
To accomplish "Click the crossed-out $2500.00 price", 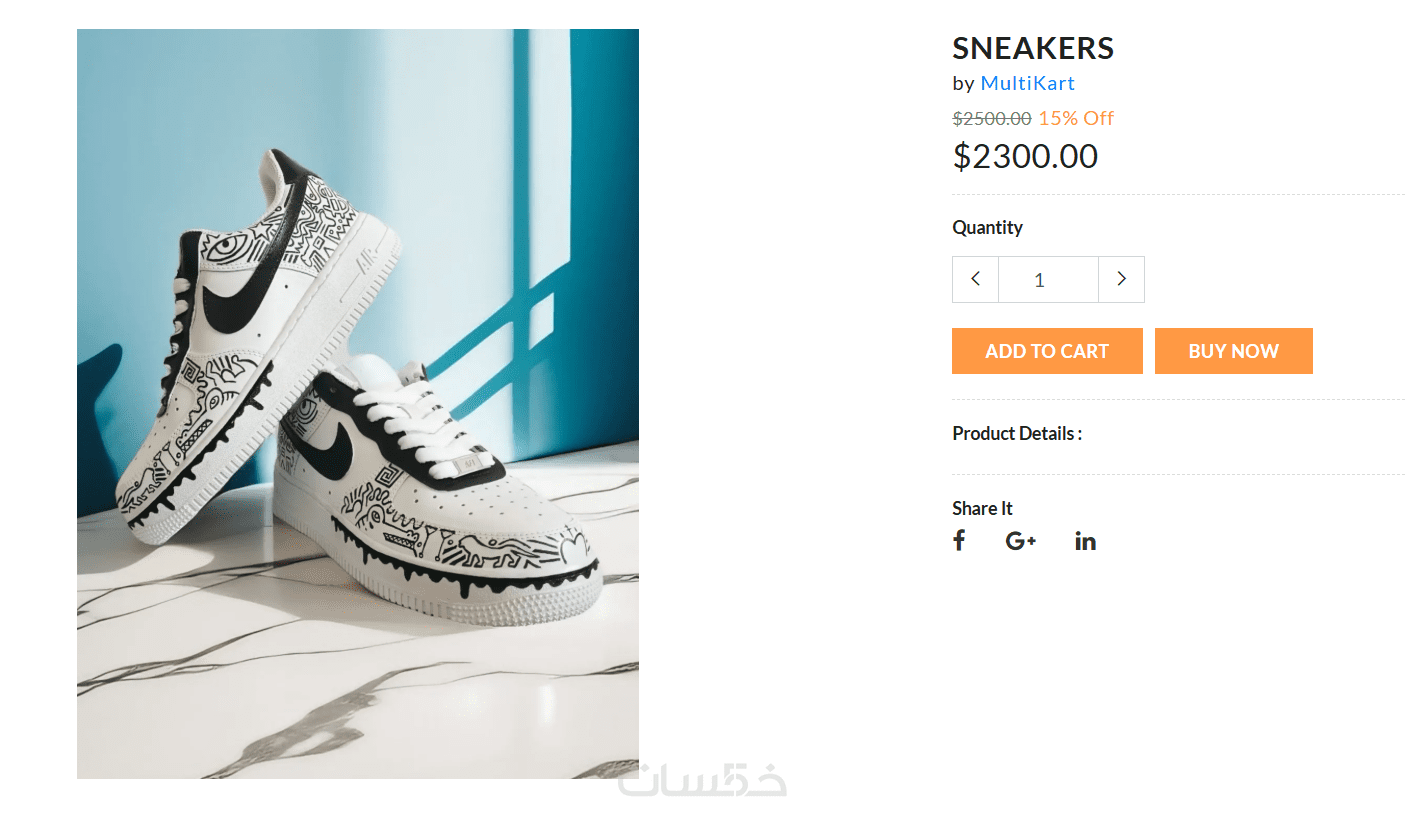I will 991,118.
